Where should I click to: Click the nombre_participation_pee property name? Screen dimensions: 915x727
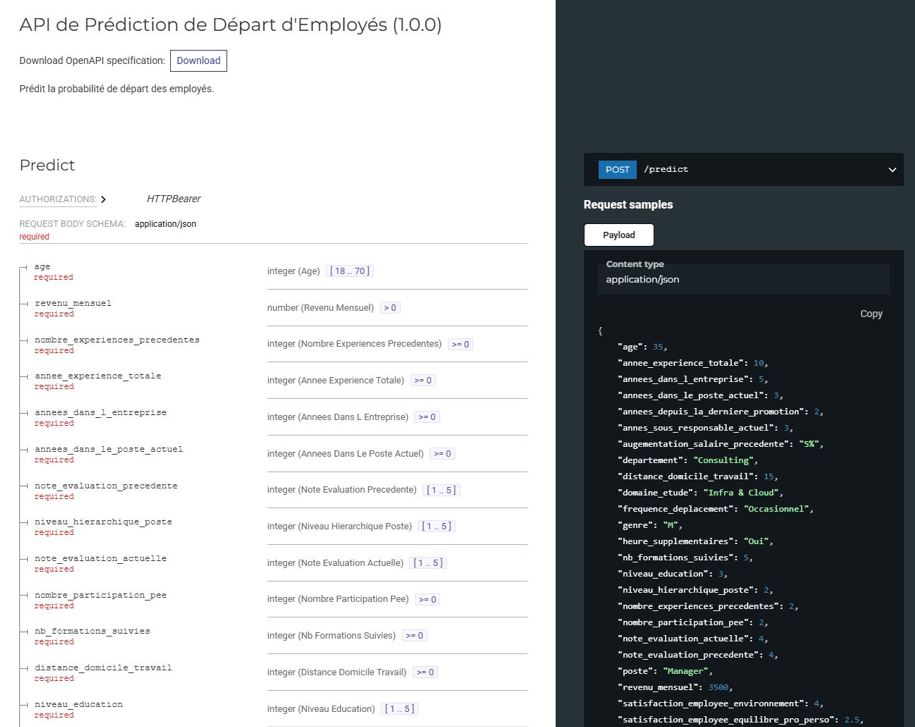100,595
